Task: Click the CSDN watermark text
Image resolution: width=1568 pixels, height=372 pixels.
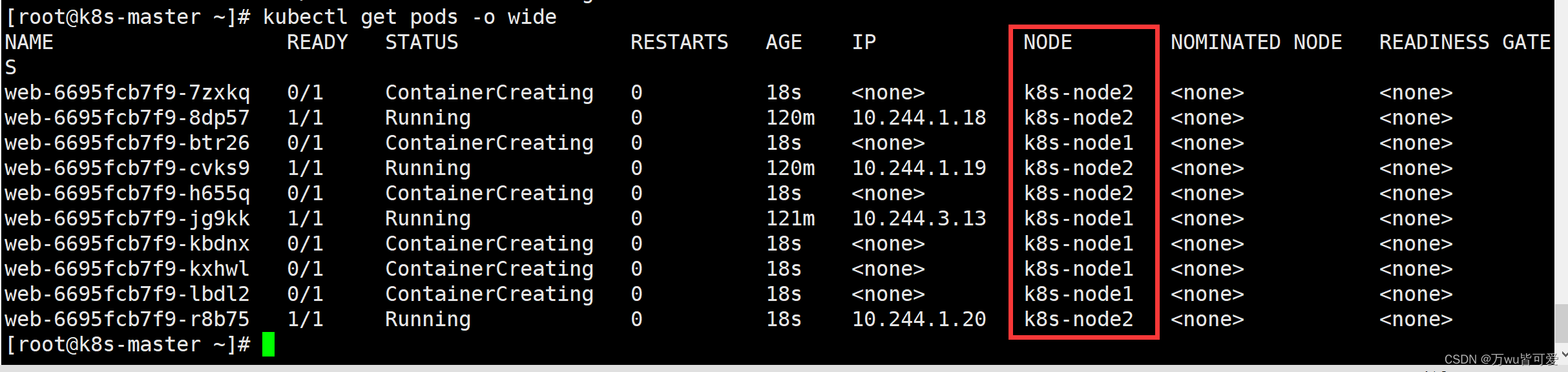Action: (x=1501, y=360)
